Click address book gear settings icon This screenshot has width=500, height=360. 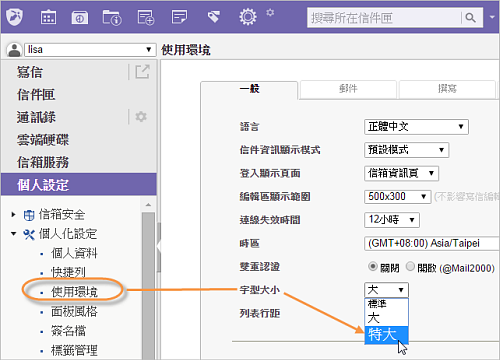pyautogui.click(x=141, y=117)
